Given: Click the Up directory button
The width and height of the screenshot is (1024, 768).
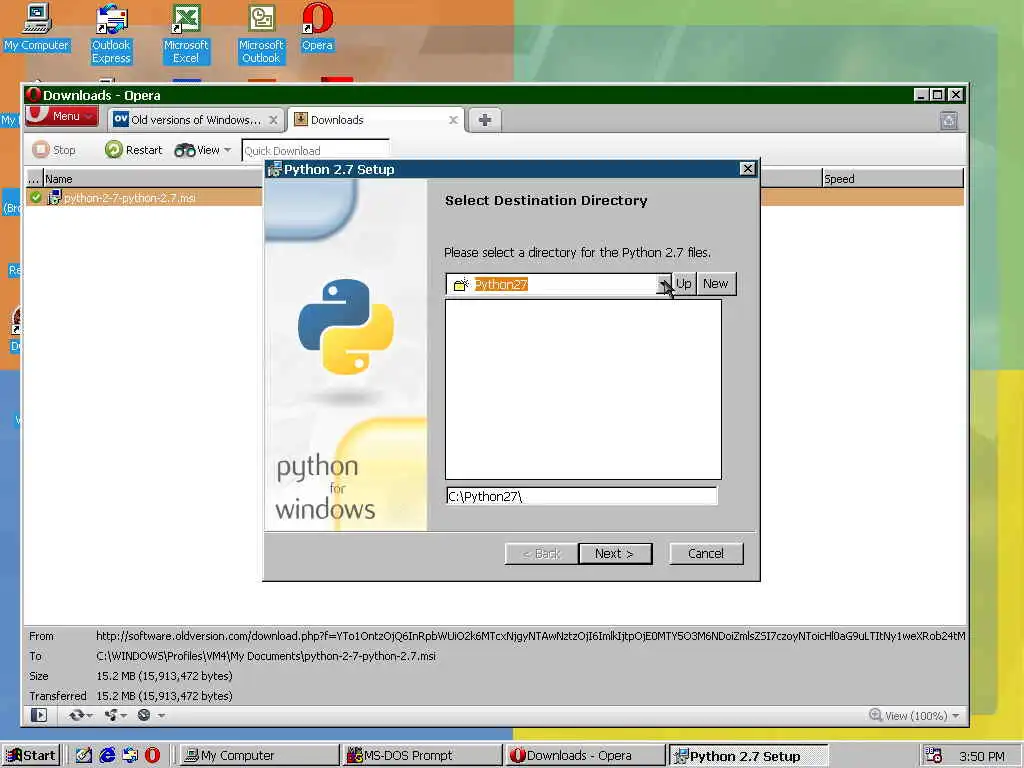Looking at the screenshot, I should (684, 284).
